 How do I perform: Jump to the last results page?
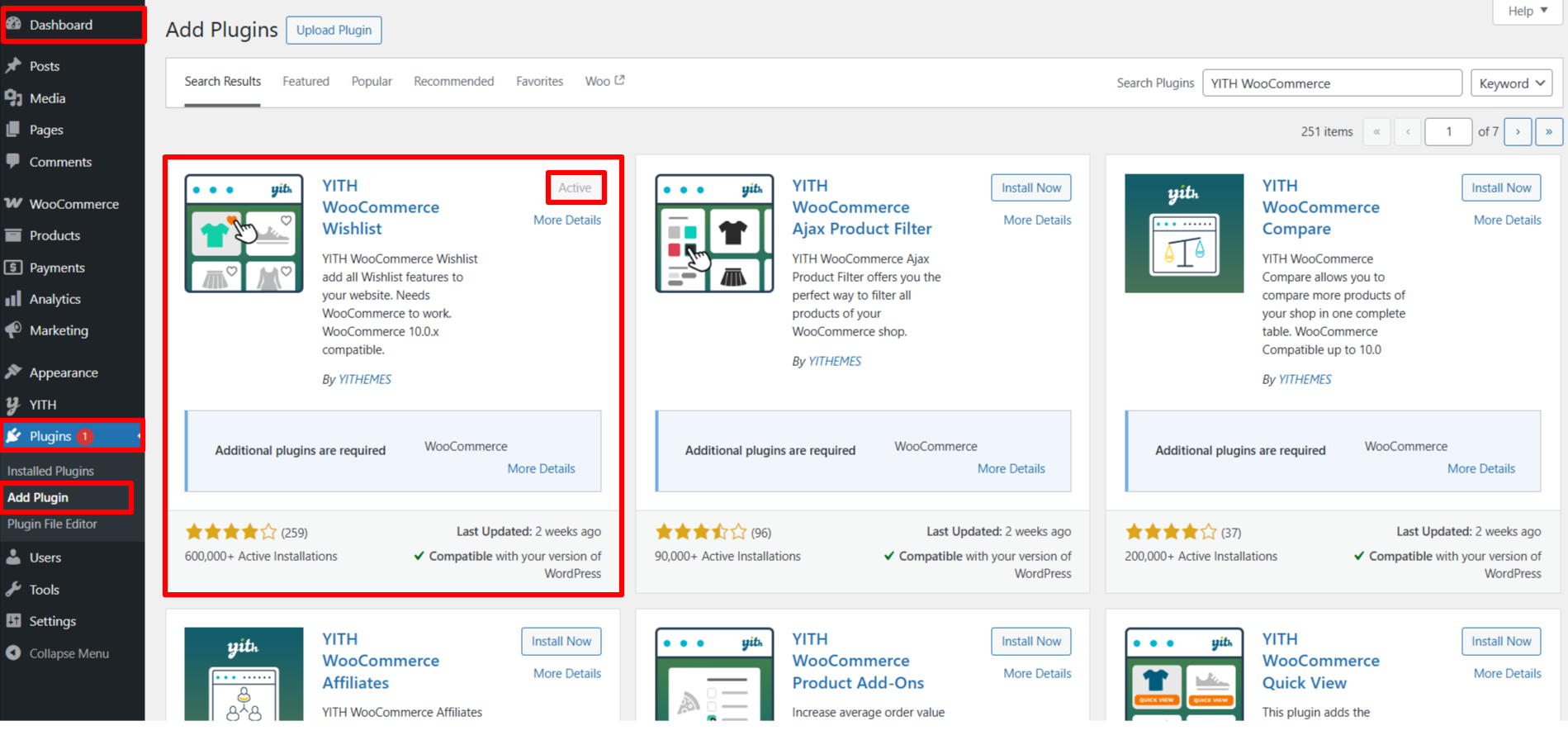tap(1549, 131)
